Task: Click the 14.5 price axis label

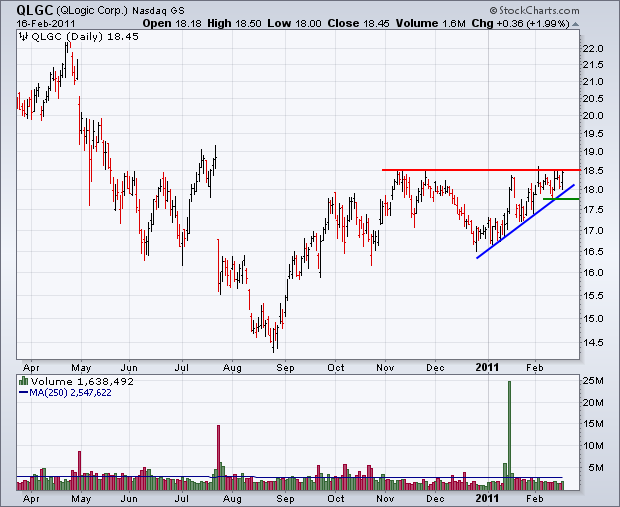Action: pos(593,343)
